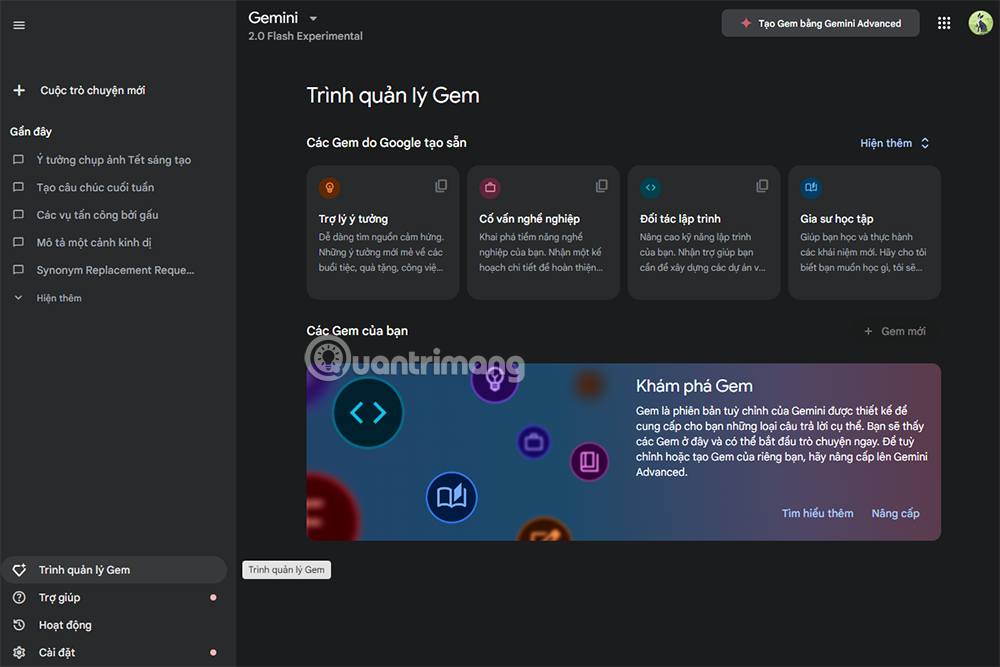Click the activity history clock icon
The height and width of the screenshot is (667, 1000).
tap(20, 625)
